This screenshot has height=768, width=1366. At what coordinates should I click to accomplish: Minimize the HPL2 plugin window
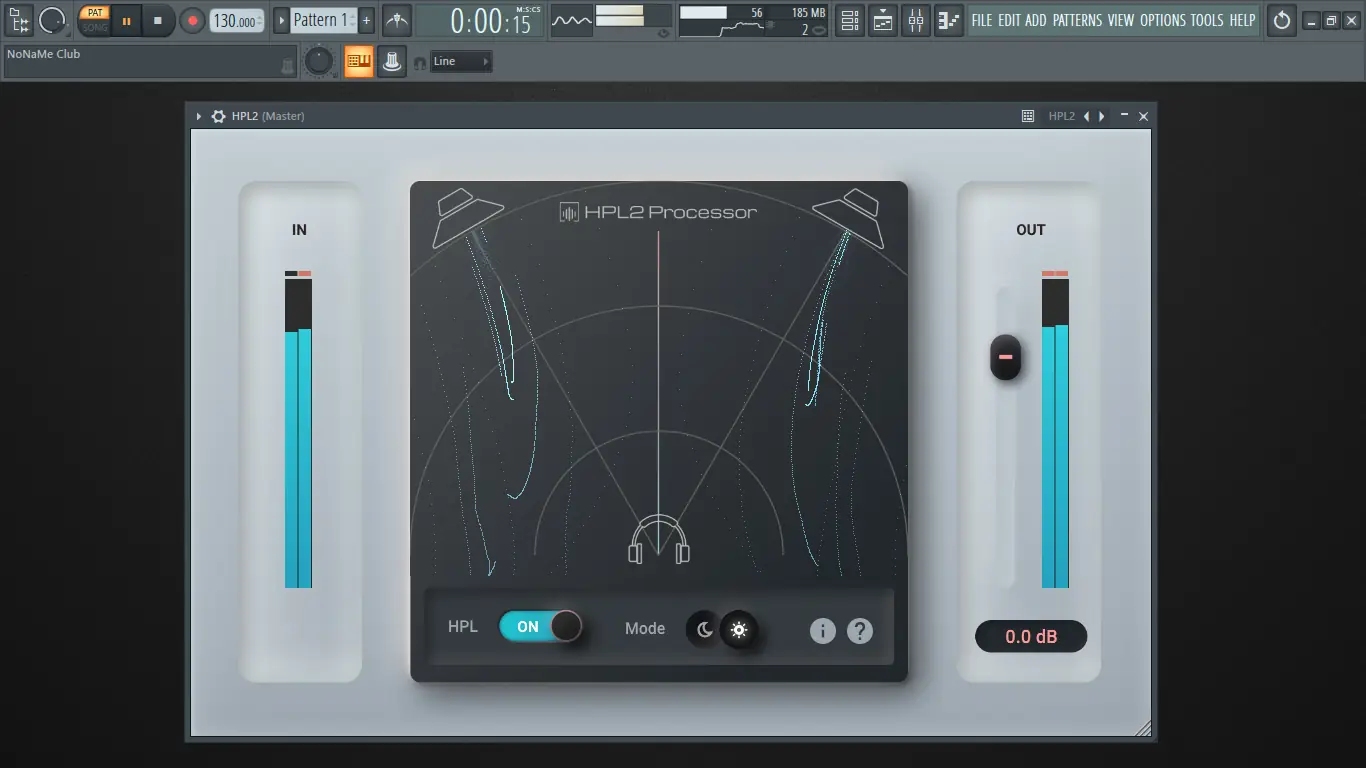(1125, 116)
